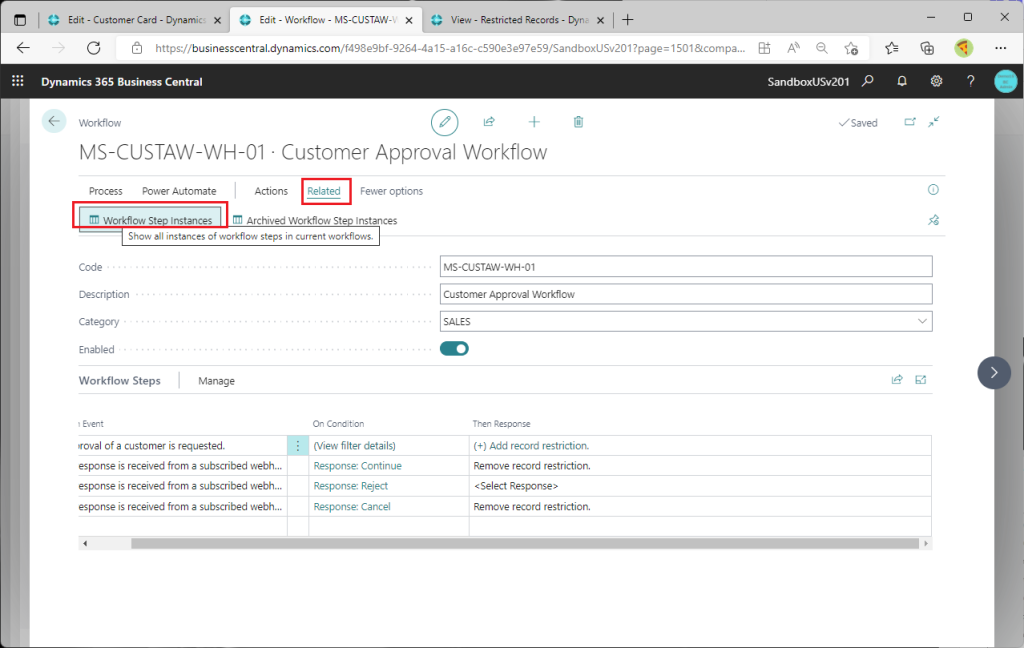Click browser refresh button
The image size is (1024, 648).
94,48
